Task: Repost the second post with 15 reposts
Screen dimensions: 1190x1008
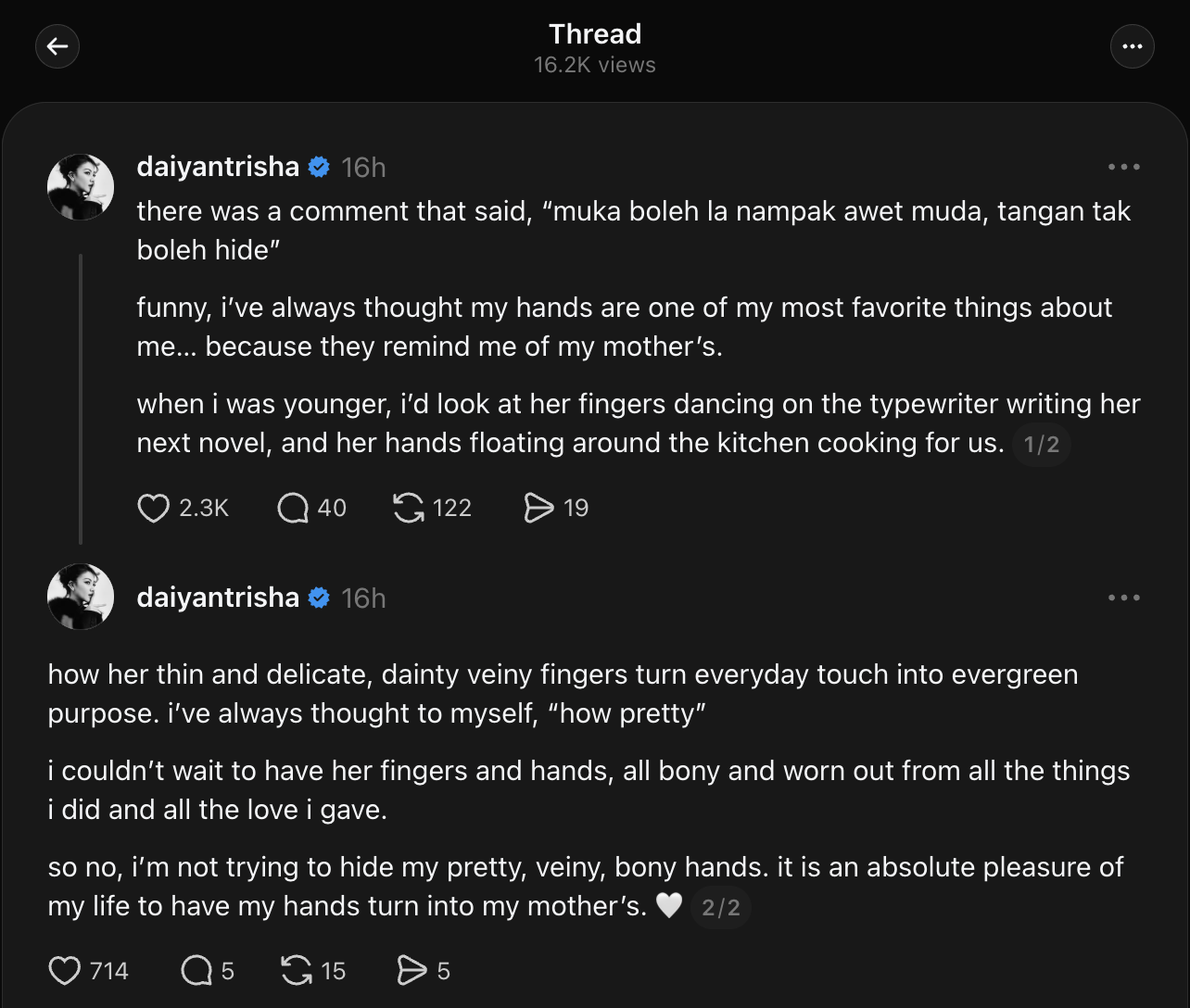Action: [x=296, y=971]
